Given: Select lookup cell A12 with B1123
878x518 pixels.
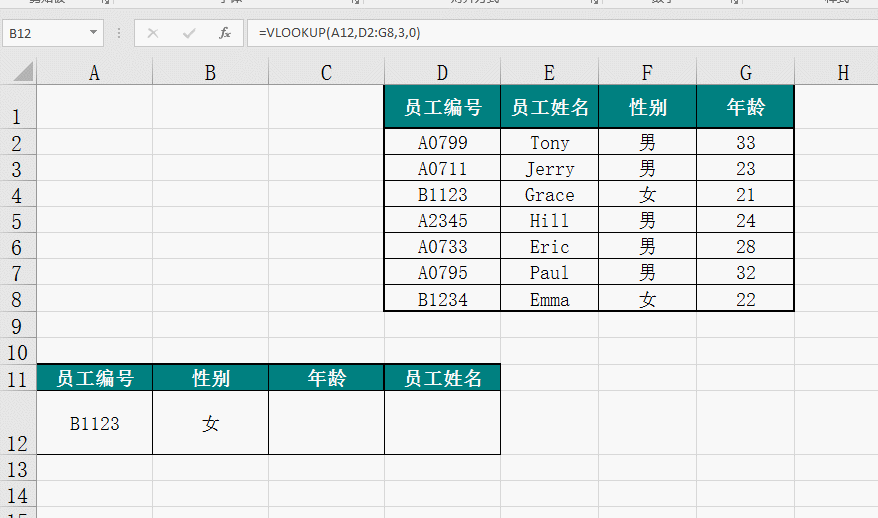Looking at the screenshot, I should click(x=95, y=423).
